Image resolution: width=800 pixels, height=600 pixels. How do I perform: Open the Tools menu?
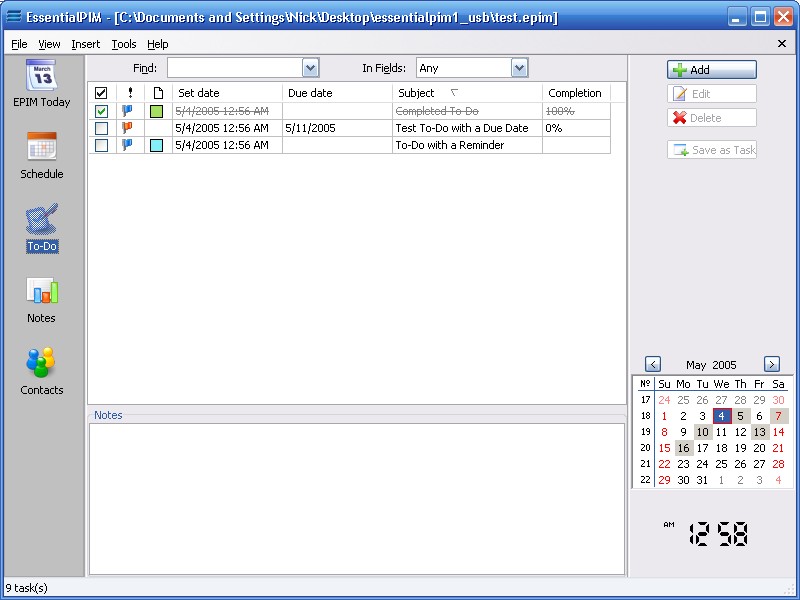click(x=124, y=44)
